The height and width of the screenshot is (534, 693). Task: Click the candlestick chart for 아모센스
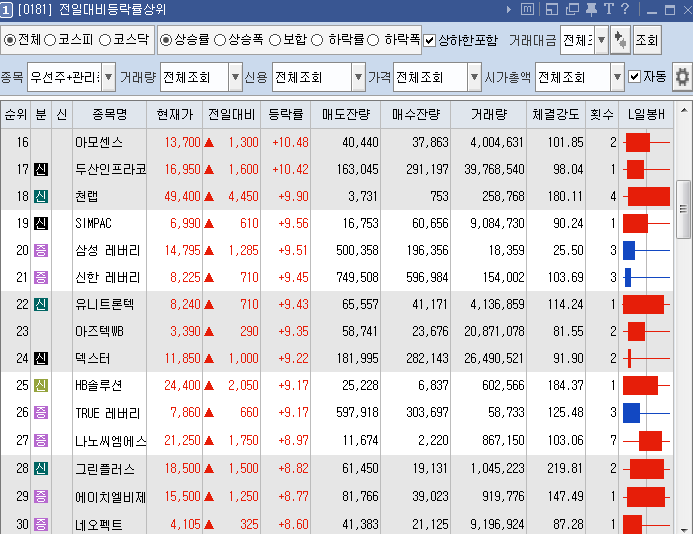click(646, 142)
